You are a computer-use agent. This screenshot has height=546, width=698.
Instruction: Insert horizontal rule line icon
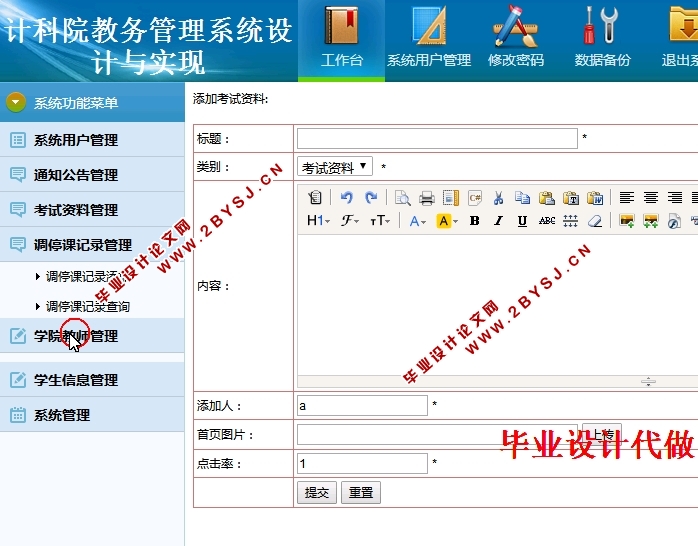click(x=571, y=221)
